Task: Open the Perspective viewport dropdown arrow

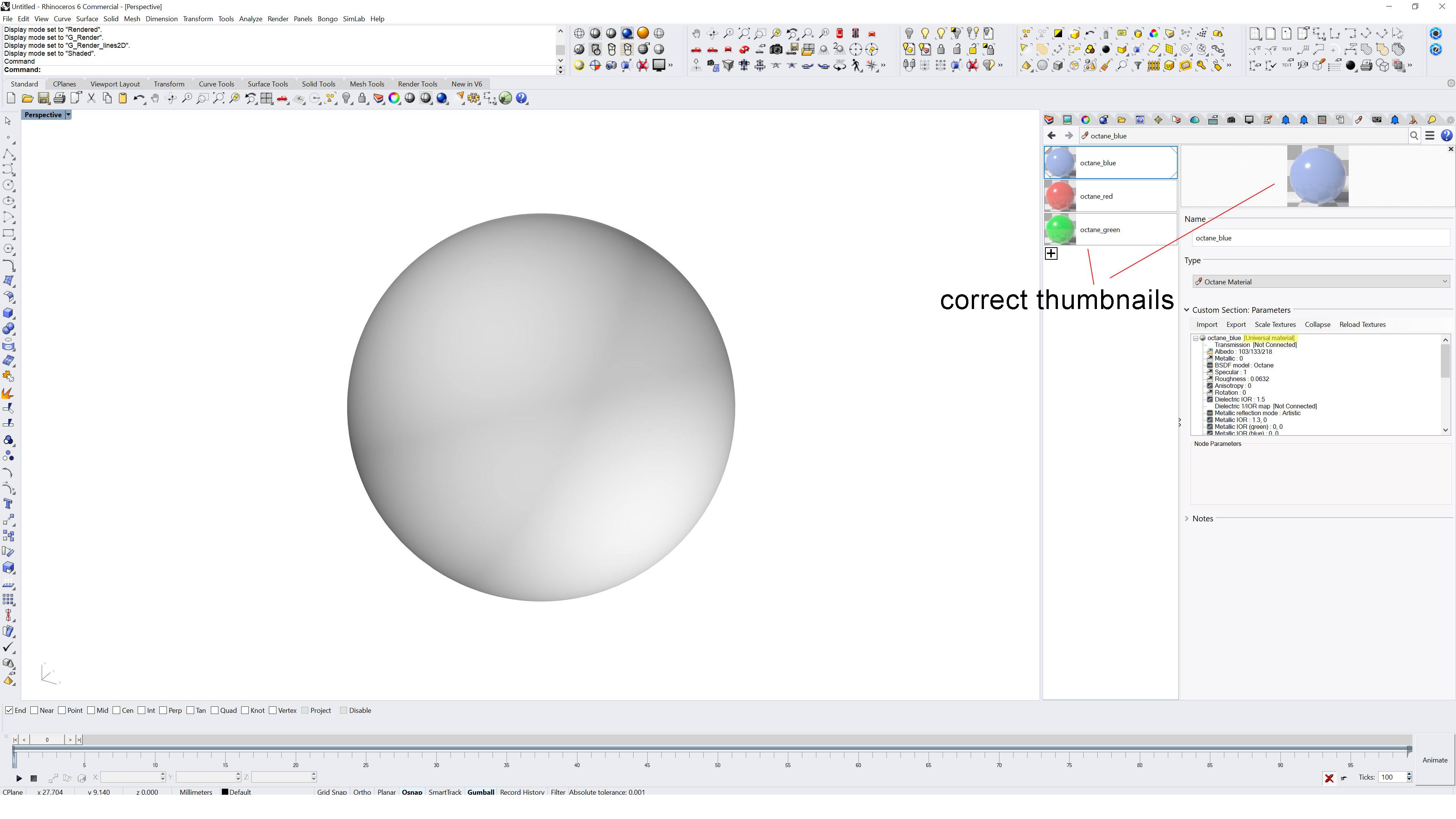Action: [x=68, y=115]
